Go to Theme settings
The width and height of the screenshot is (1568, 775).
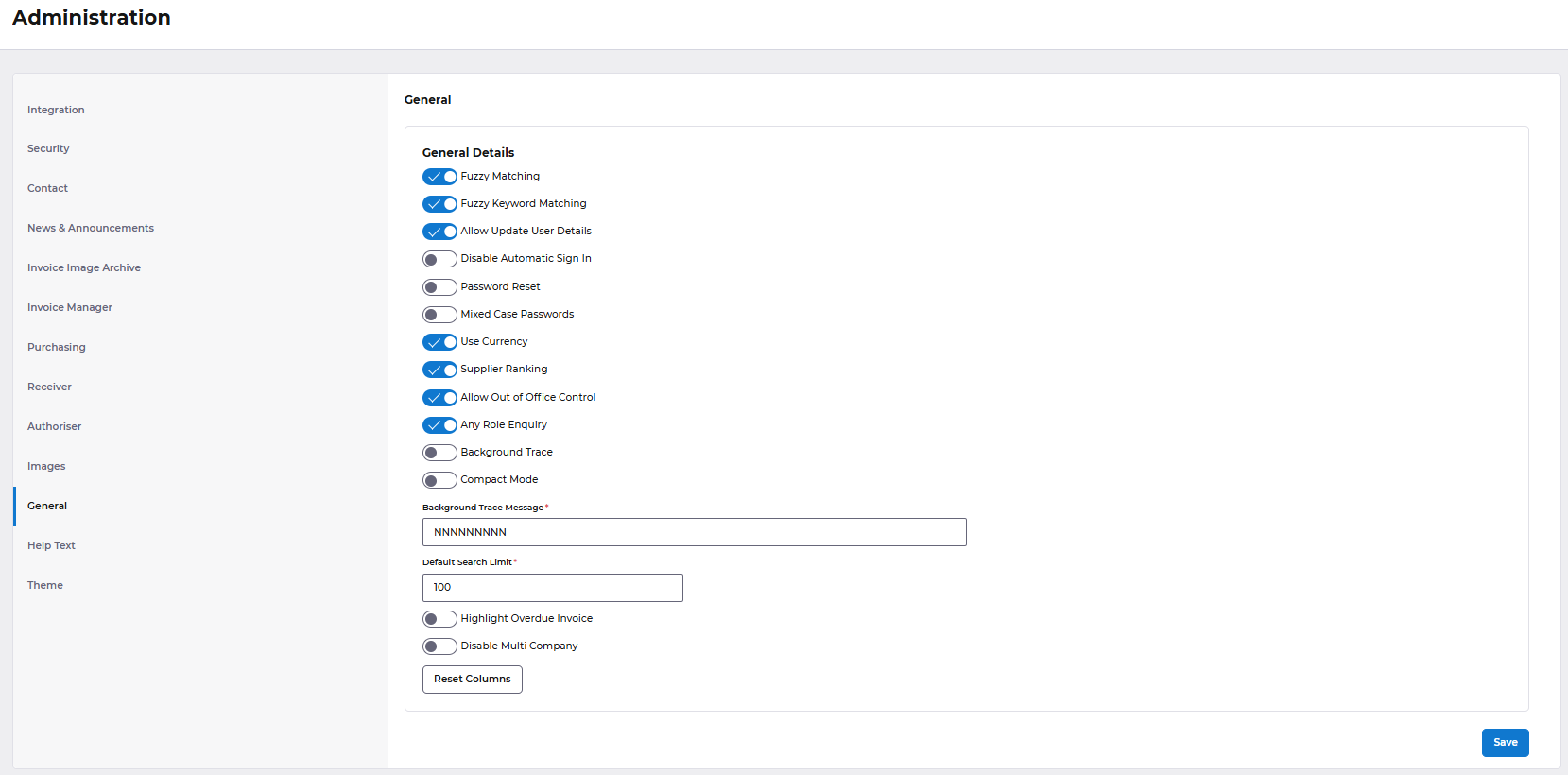45,585
